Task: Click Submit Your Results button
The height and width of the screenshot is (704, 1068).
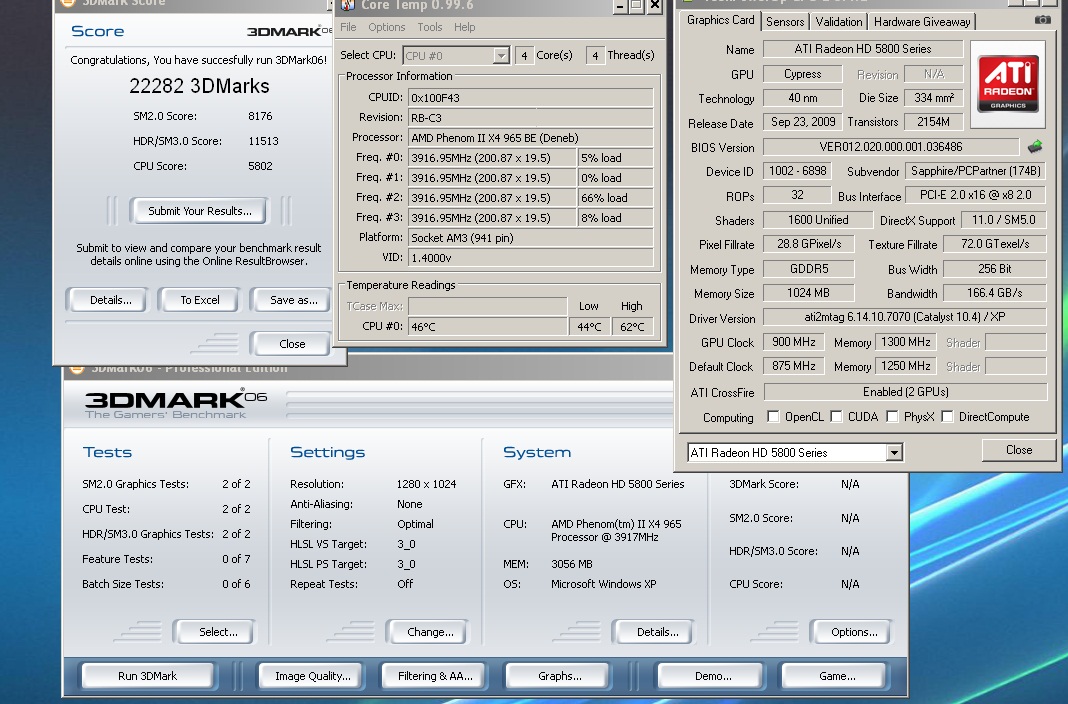Action: coord(200,211)
